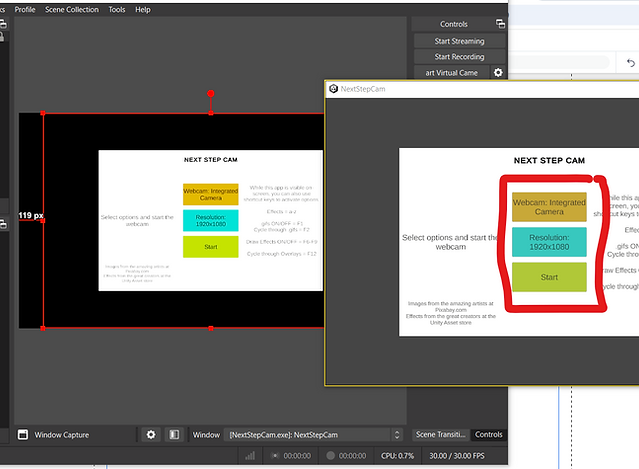Click the recording status timer icon
This screenshot has height=469, width=639.
331,456
